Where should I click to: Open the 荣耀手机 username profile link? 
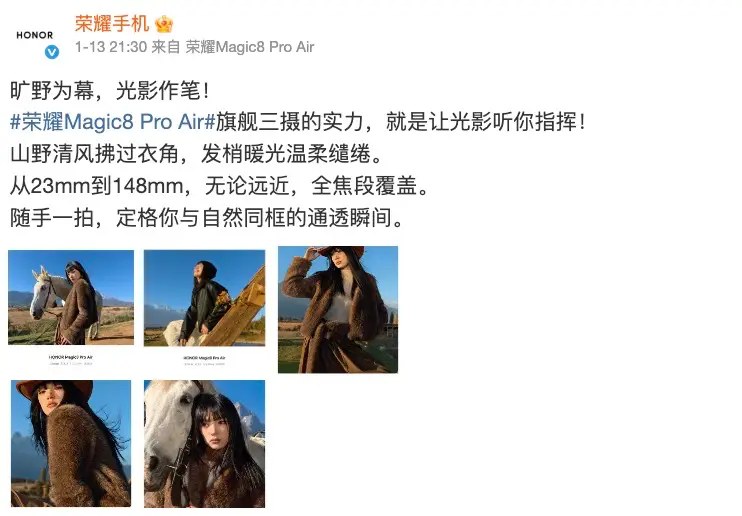[x=112, y=24]
